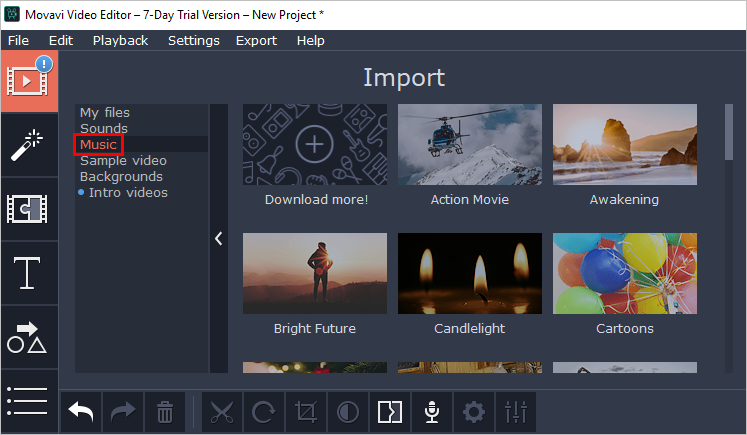Select Backgrounds category
The image size is (747, 435).
(141, 176)
